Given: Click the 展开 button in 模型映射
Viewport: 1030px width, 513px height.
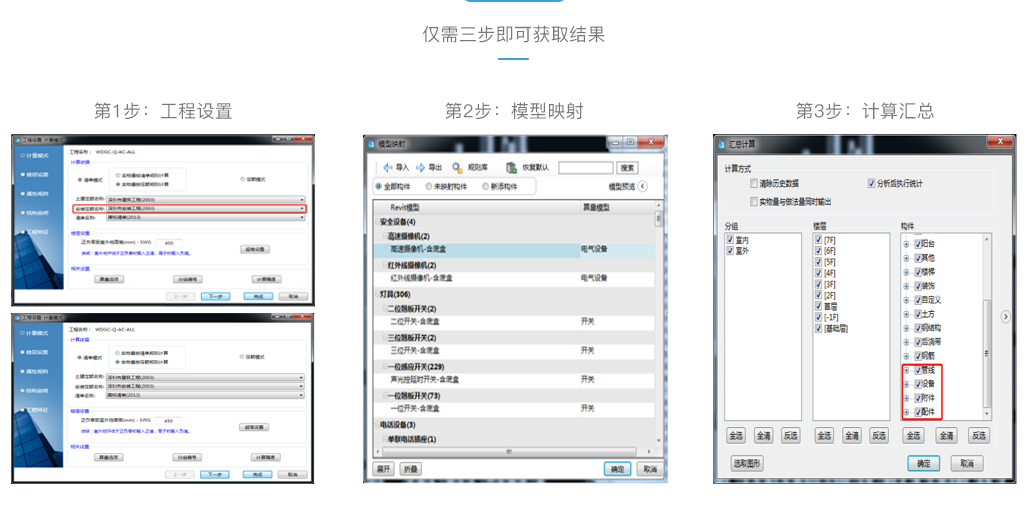Looking at the screenshot, I should click(384, 469).
